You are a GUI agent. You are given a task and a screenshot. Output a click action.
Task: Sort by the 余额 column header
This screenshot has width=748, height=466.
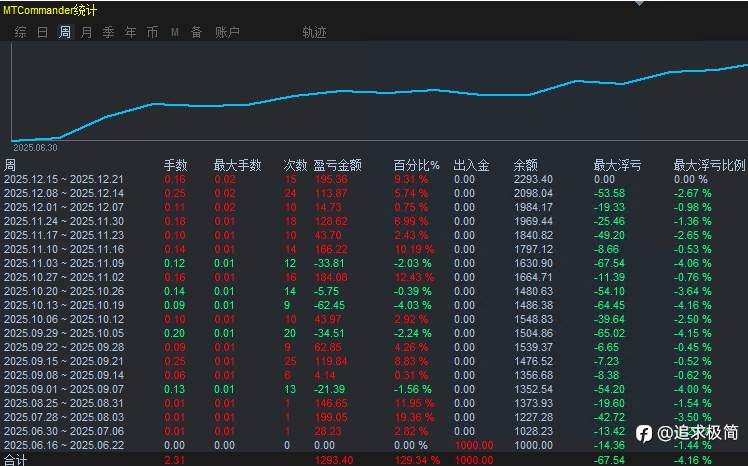click(x=526, y=165)
